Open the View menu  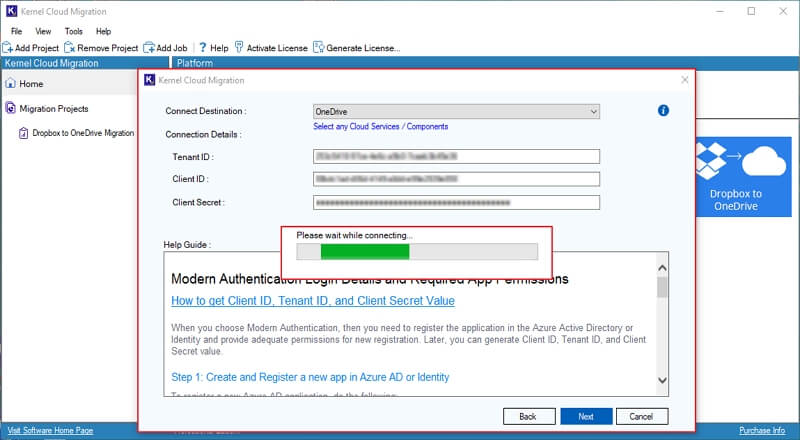point(43,31)
